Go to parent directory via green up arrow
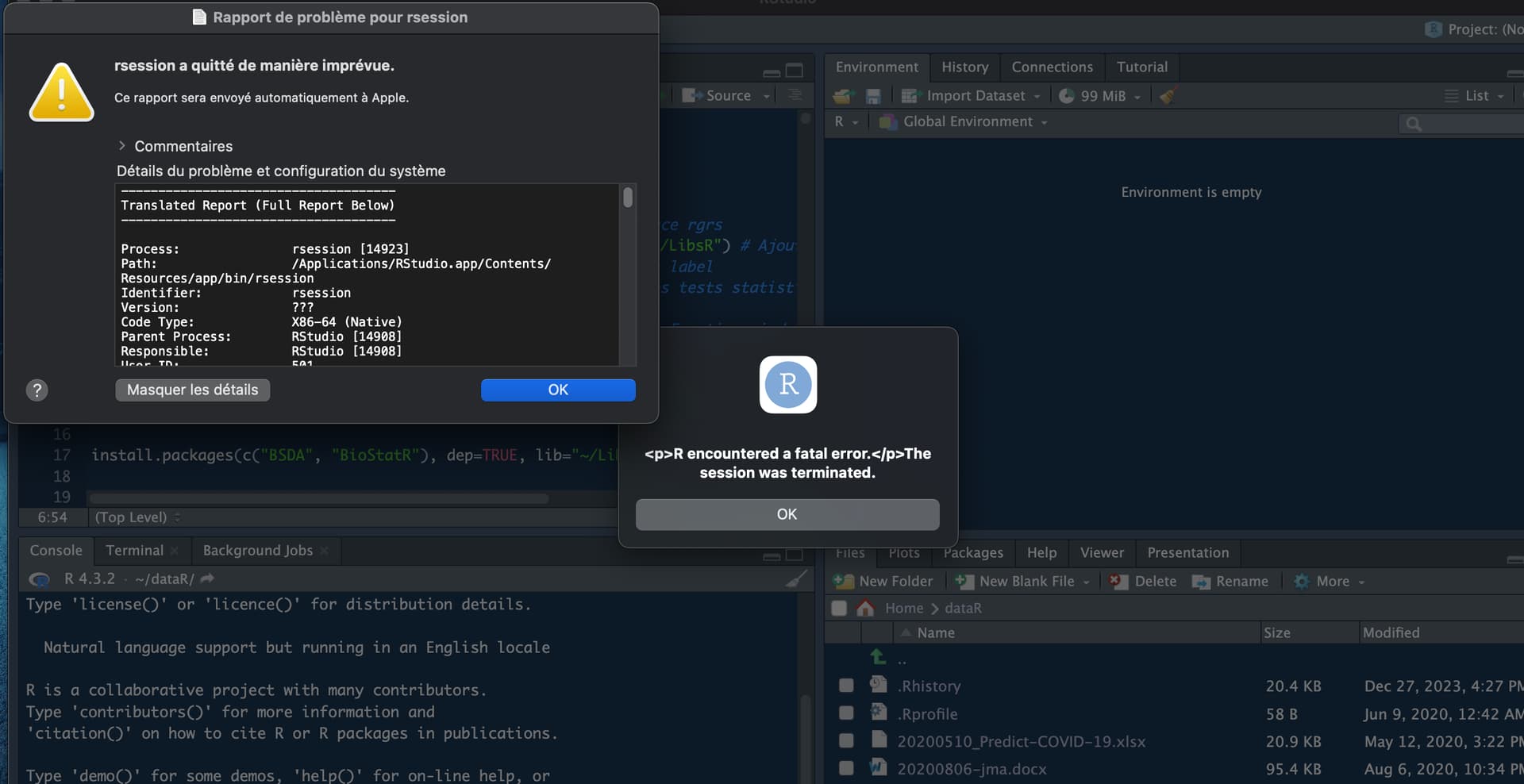The image size is (1524, 784). pos(878,657)
